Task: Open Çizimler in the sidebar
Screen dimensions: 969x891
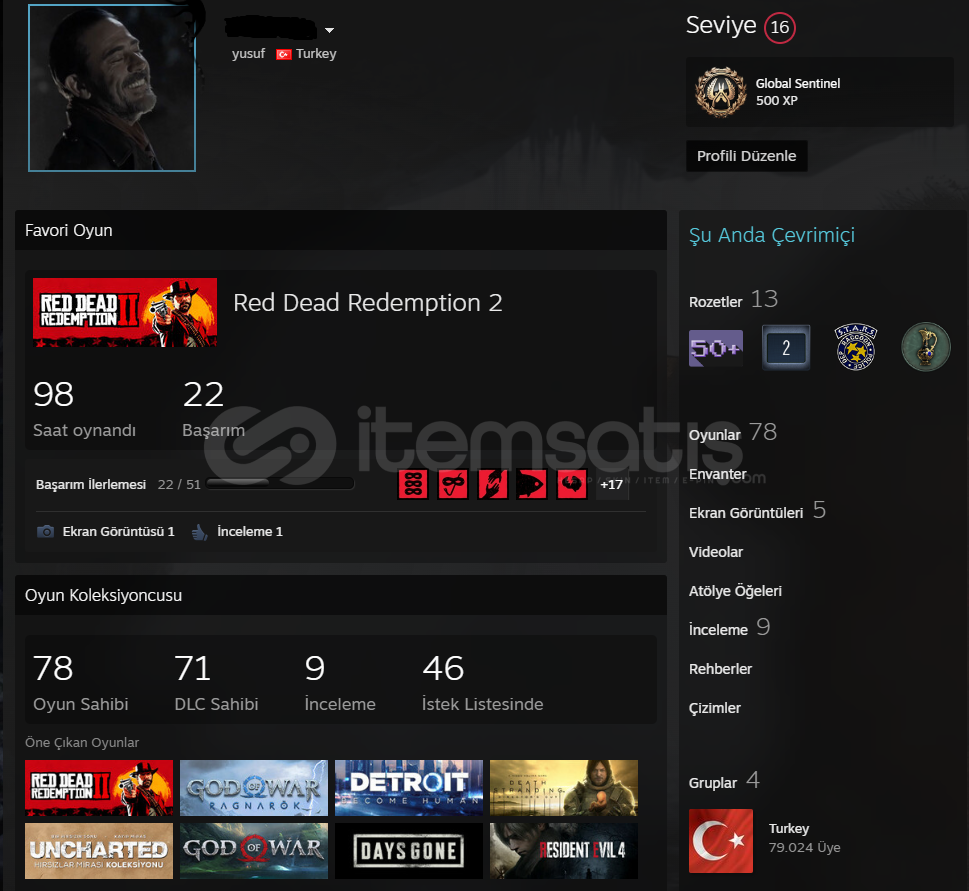Action: click(x=714, y=708)
